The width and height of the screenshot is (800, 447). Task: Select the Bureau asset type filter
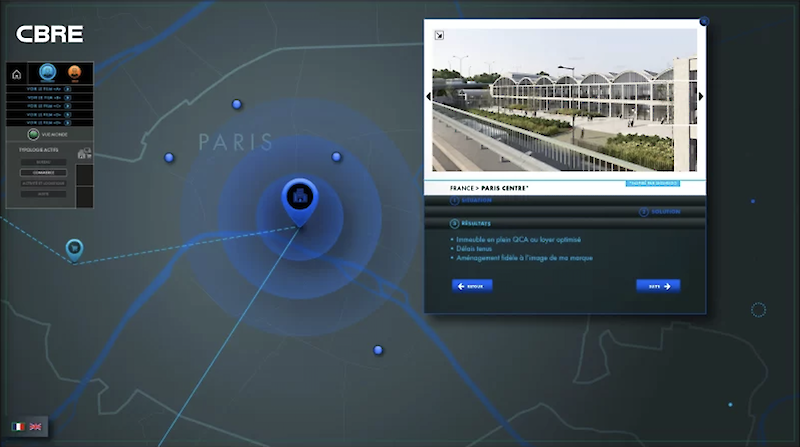click(x=43, y=162)
